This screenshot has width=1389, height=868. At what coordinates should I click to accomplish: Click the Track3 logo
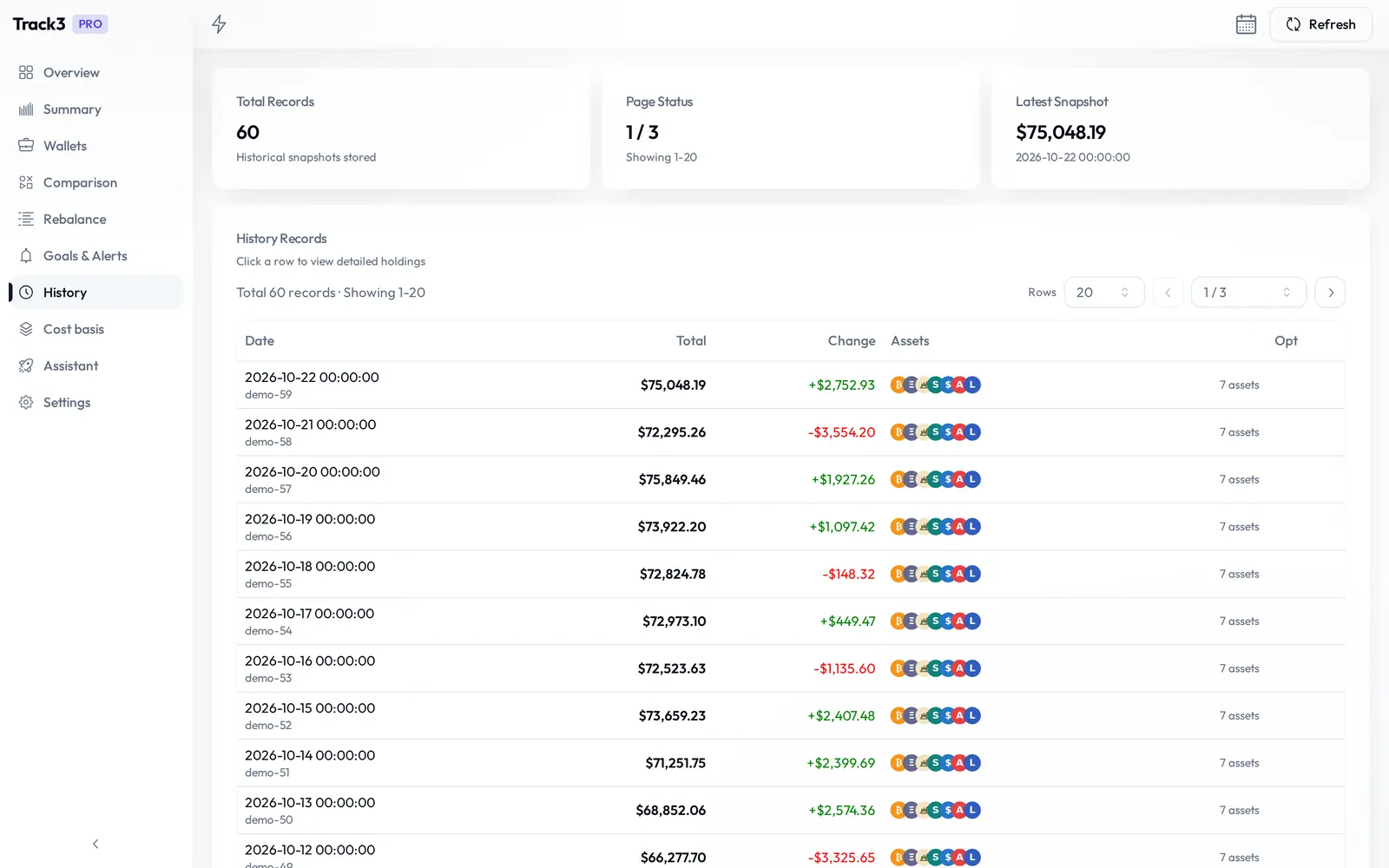[39, 24]
